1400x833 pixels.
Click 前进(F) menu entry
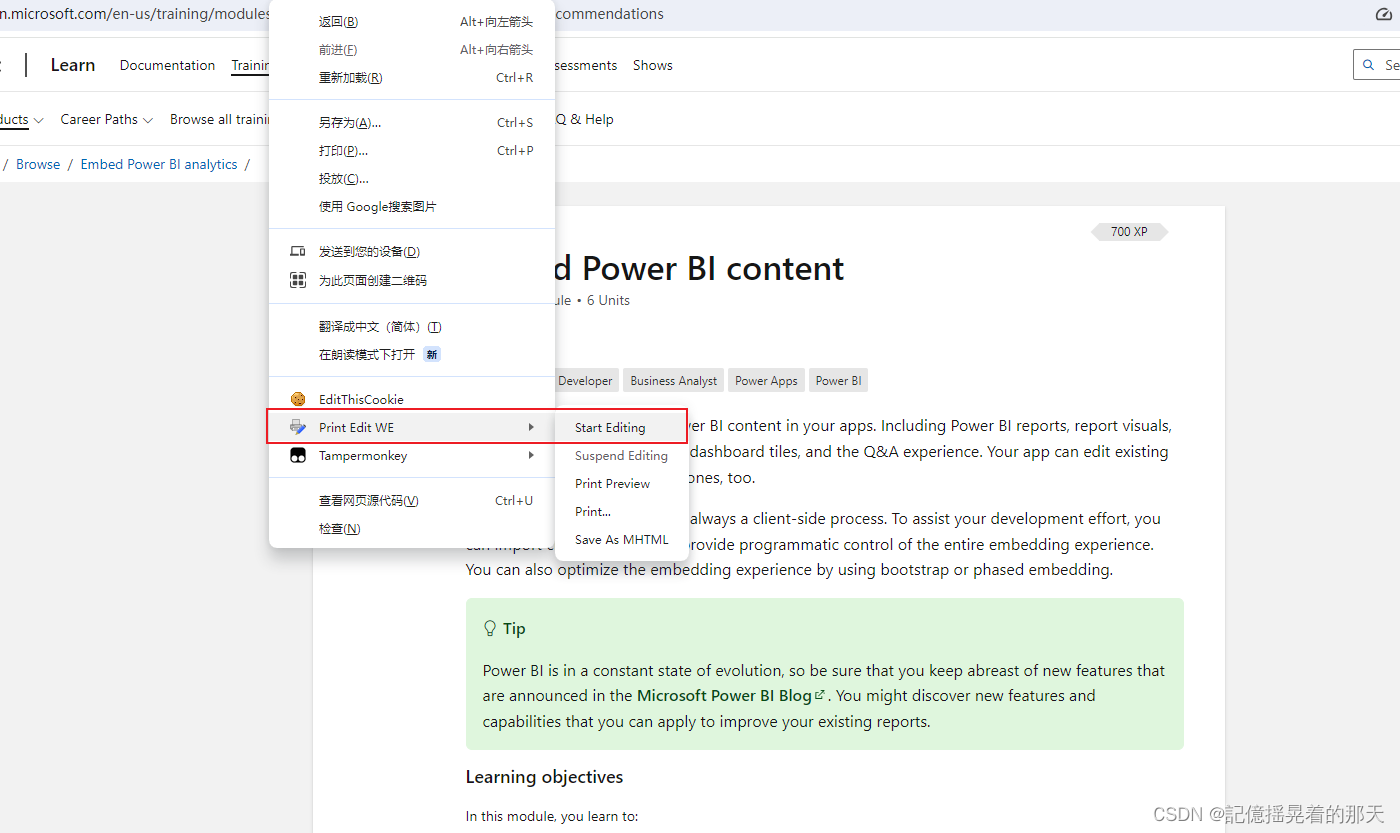click(x=412, y=49)
